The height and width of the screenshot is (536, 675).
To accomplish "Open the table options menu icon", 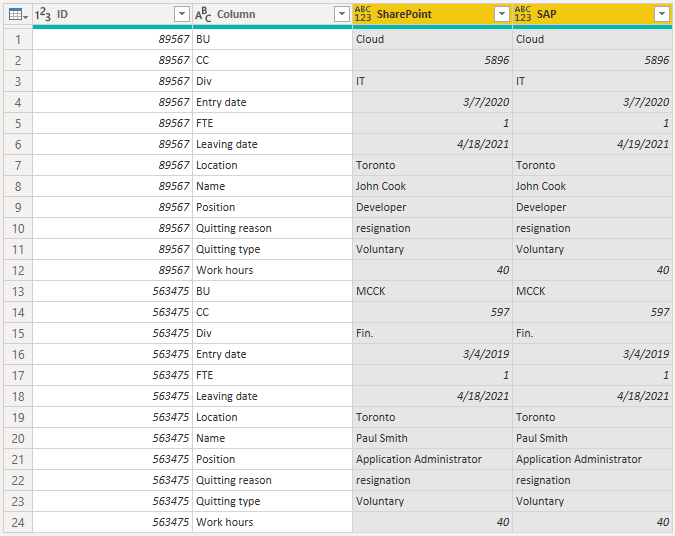I will [18, 15].
